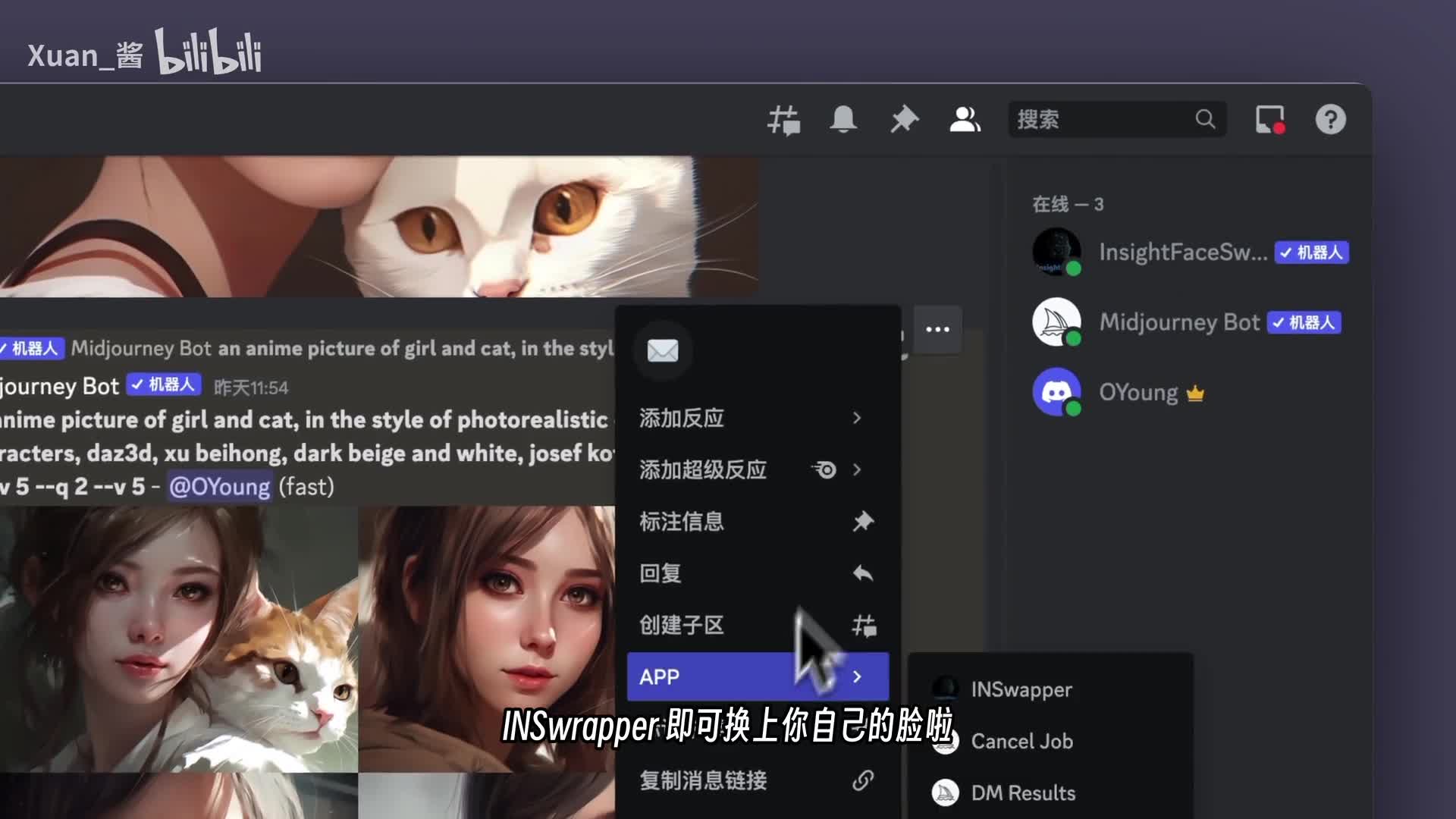Choose INSwapper from the APP submenu

1021,689
